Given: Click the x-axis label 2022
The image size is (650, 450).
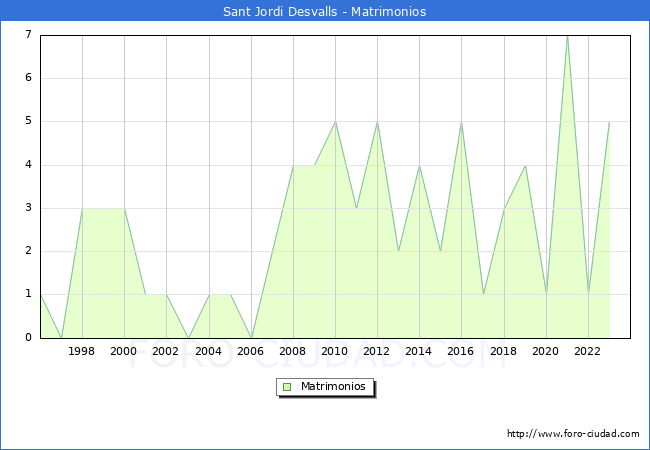Looking at the screenshot, I should (587, 351).
